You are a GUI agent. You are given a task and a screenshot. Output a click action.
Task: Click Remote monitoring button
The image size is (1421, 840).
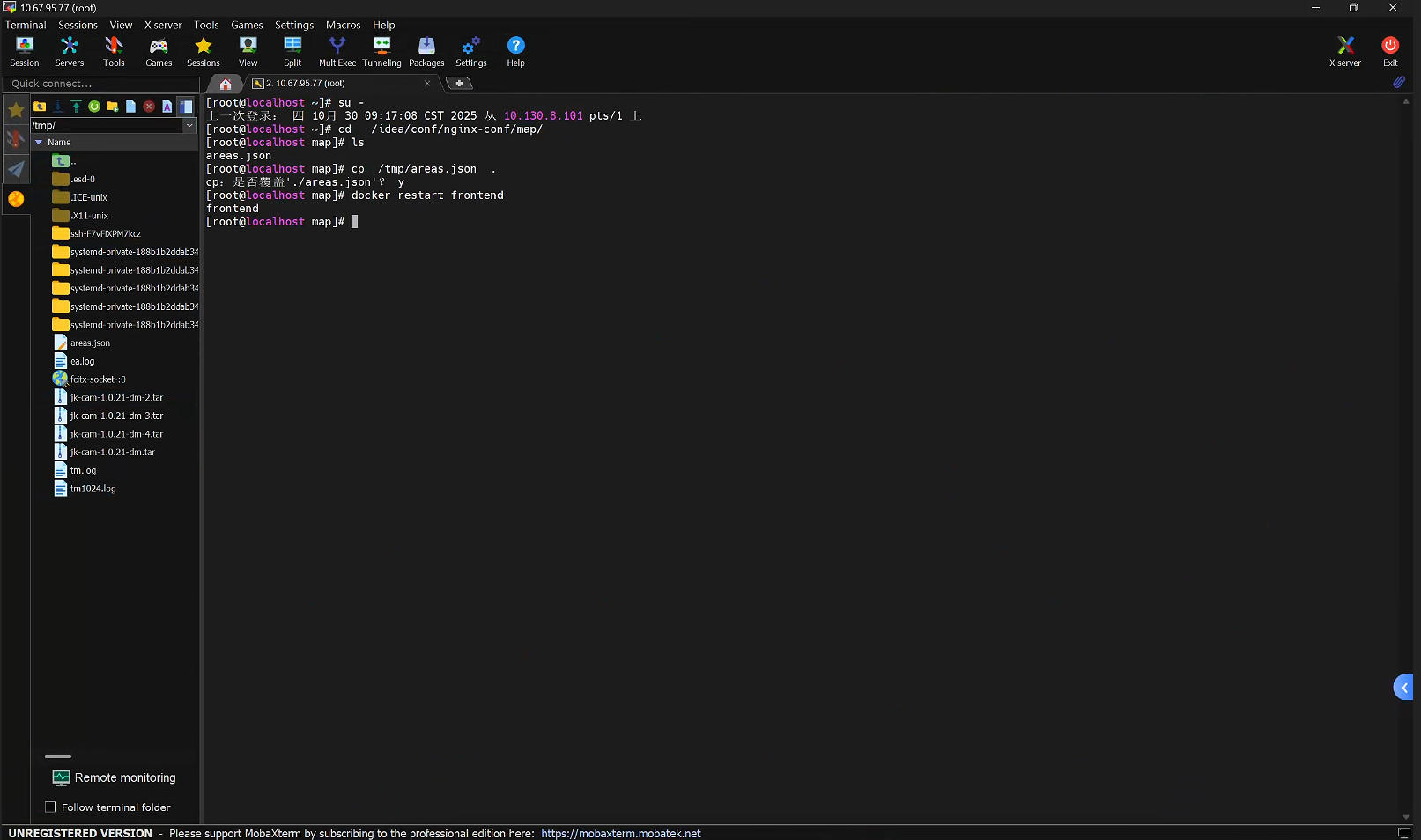click(115, 777)
